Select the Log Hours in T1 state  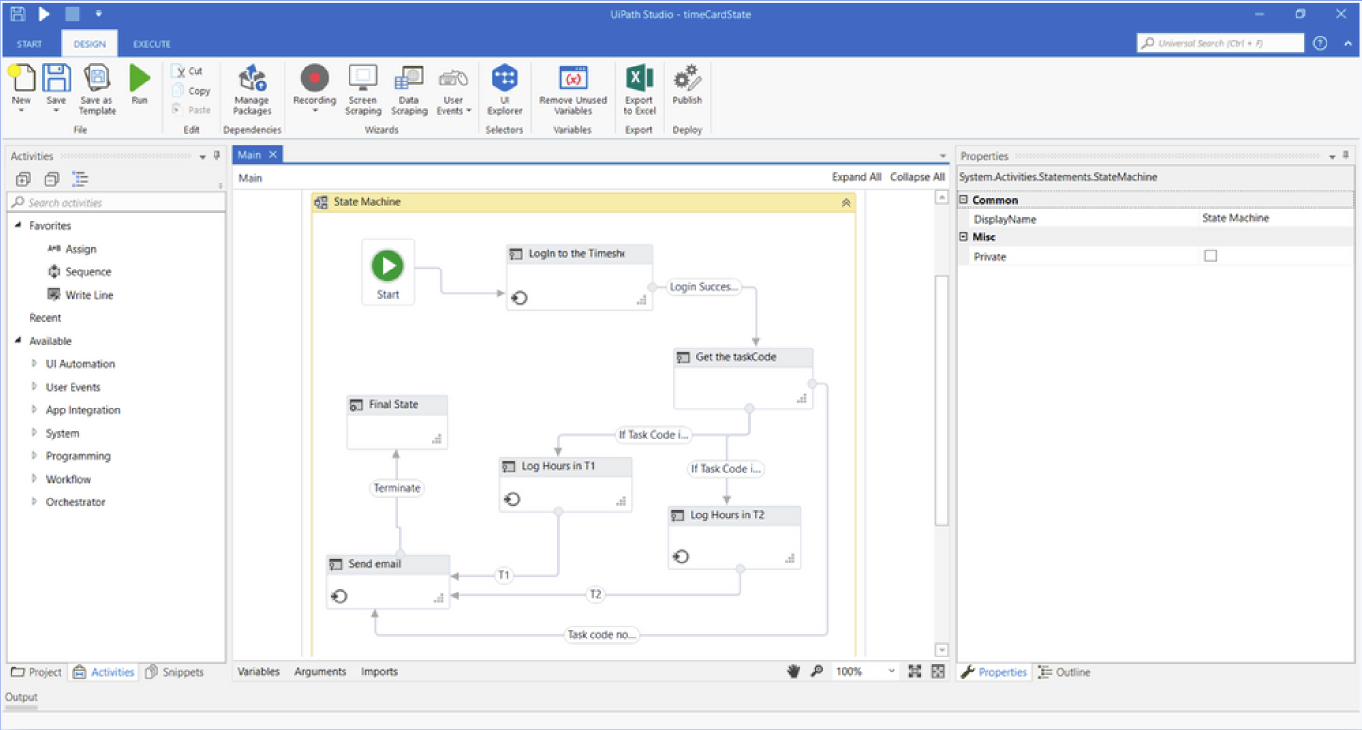565,484
